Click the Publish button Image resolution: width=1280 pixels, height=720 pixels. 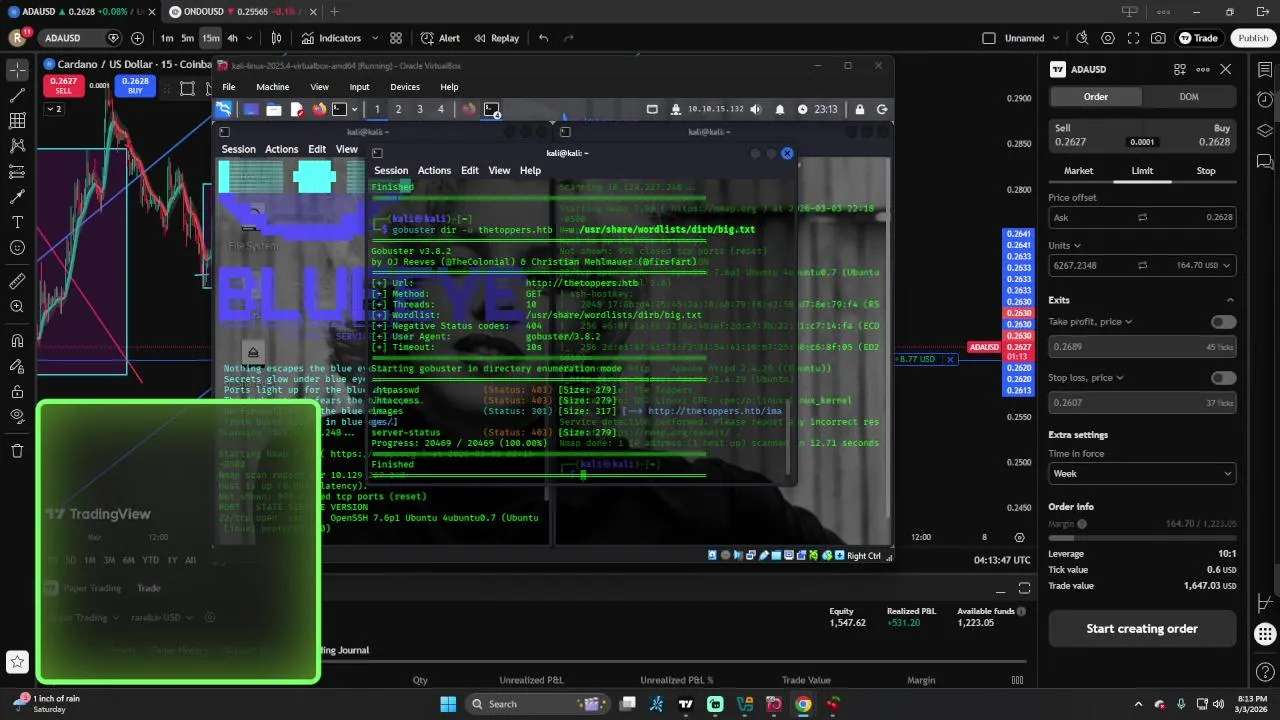coord(1253,38)
